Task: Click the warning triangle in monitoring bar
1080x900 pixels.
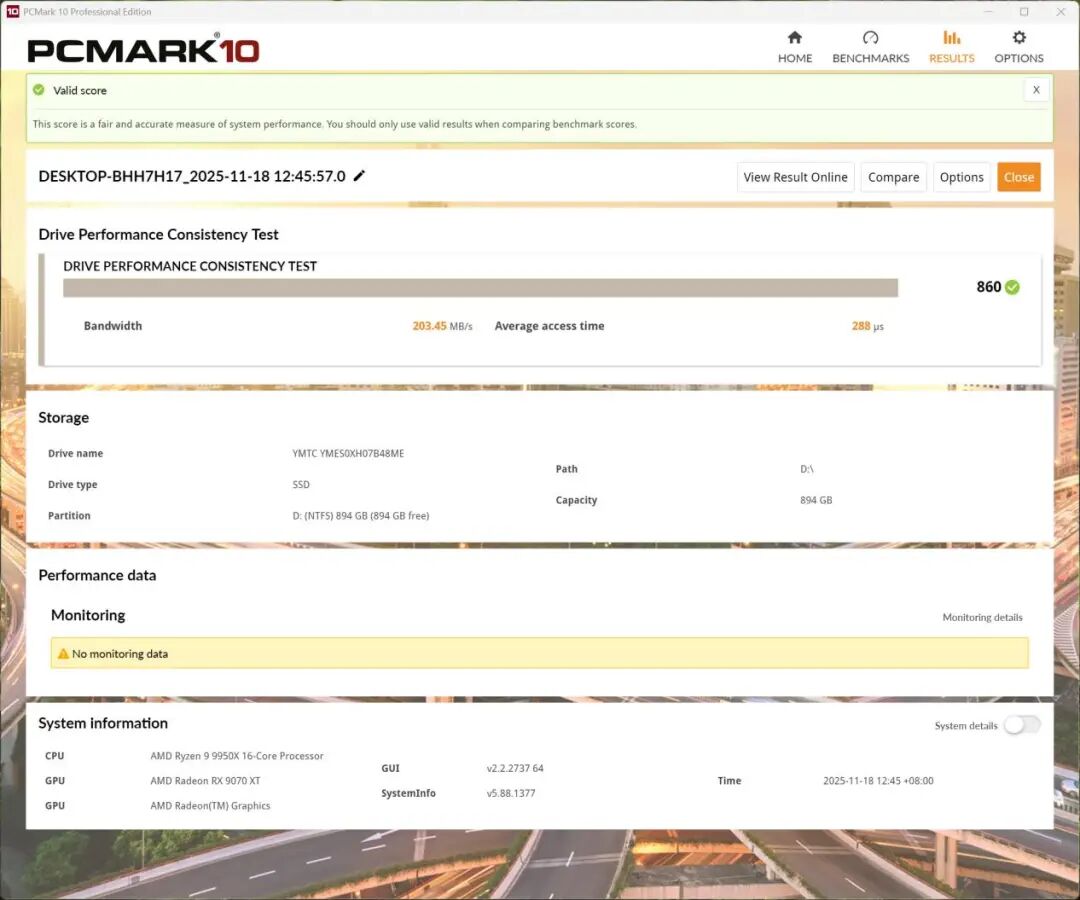Action: coord(63,653)
